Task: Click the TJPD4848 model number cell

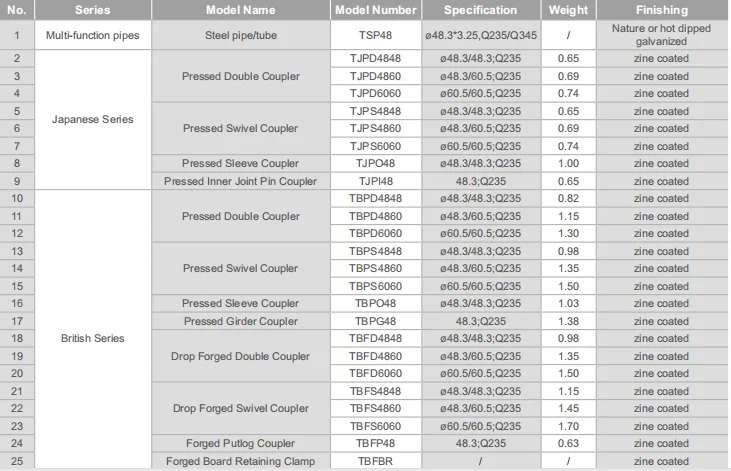Action: point(375,59)
